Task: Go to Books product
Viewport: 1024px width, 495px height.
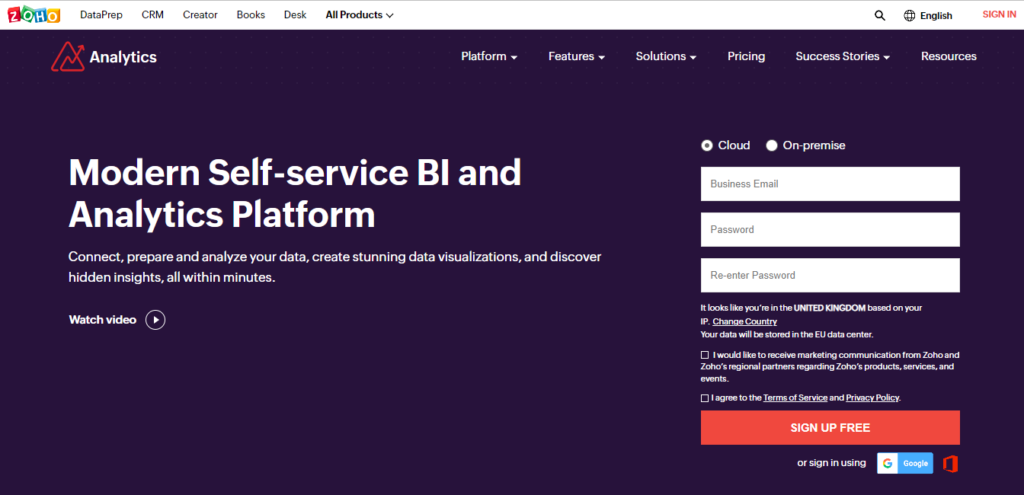Action: [x=251, y=15]
